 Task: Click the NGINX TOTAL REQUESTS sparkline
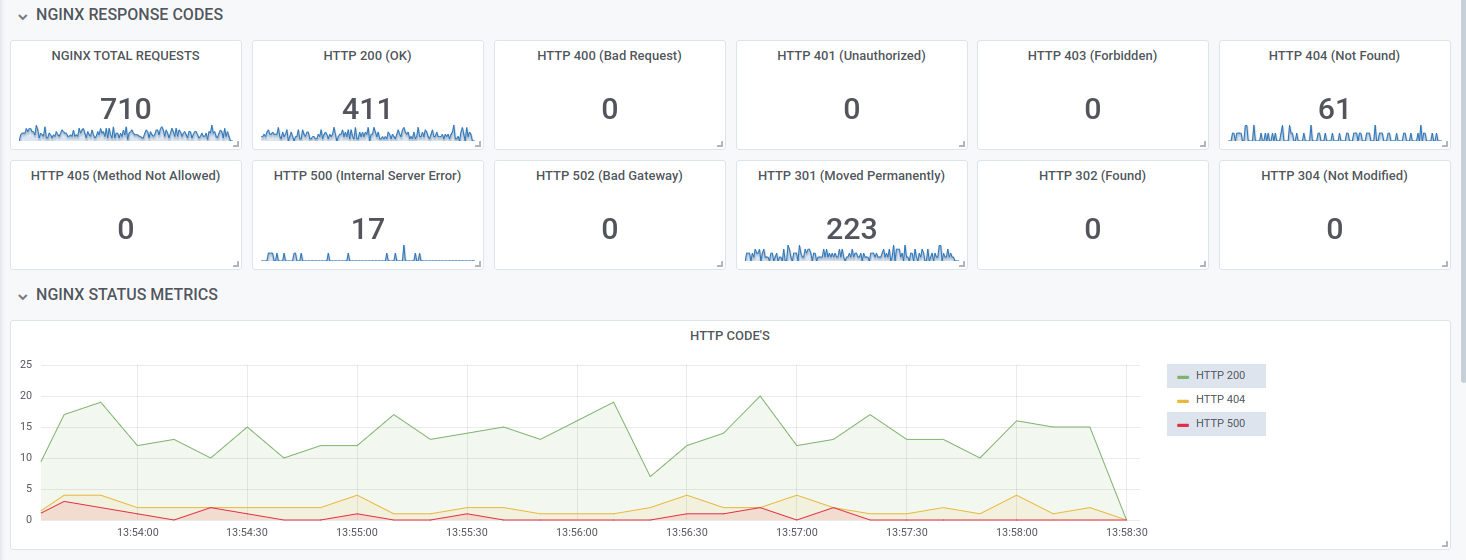(x=126, y=133)
